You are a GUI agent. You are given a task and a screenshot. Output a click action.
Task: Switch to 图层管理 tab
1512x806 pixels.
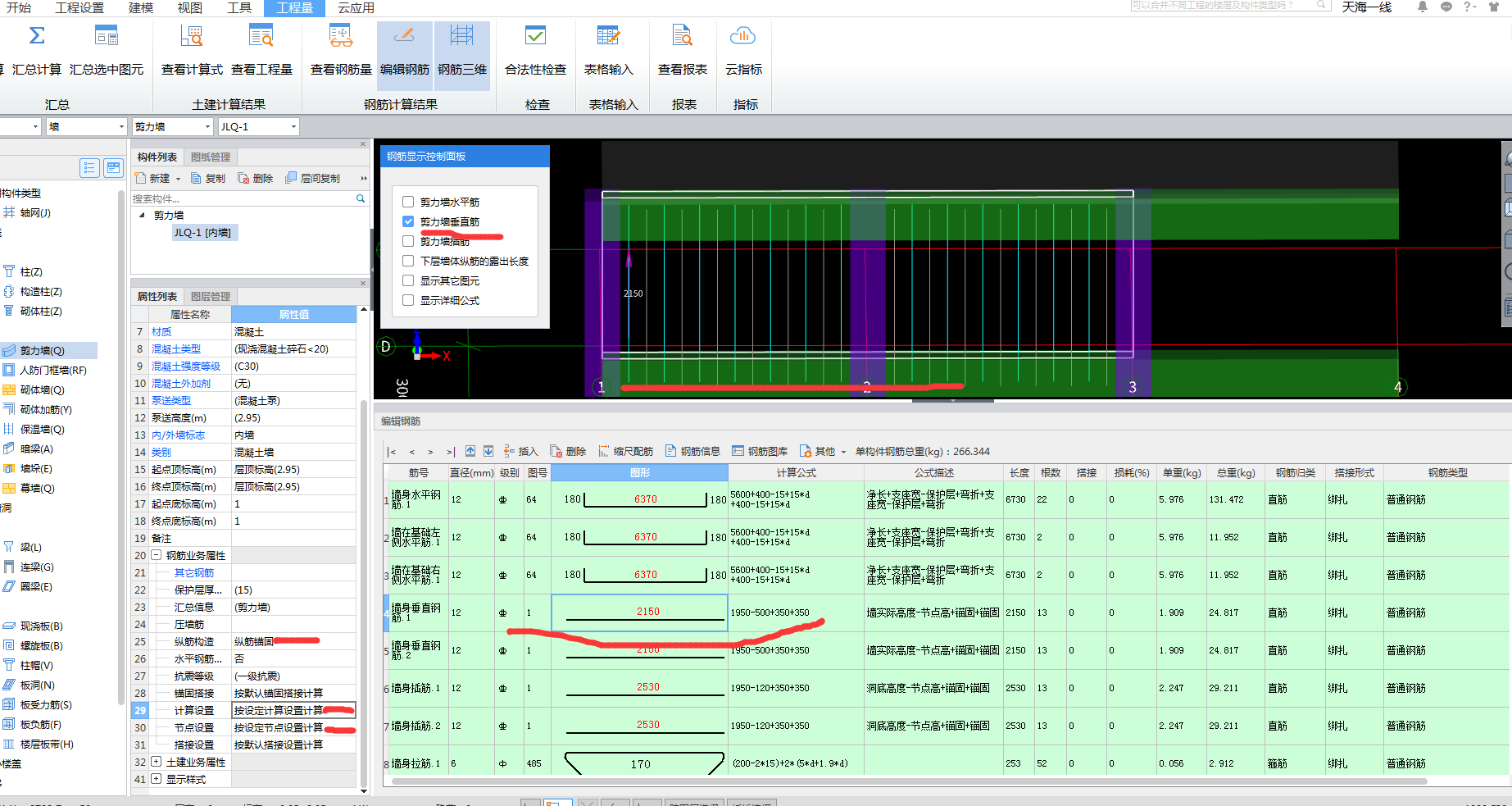211,296
